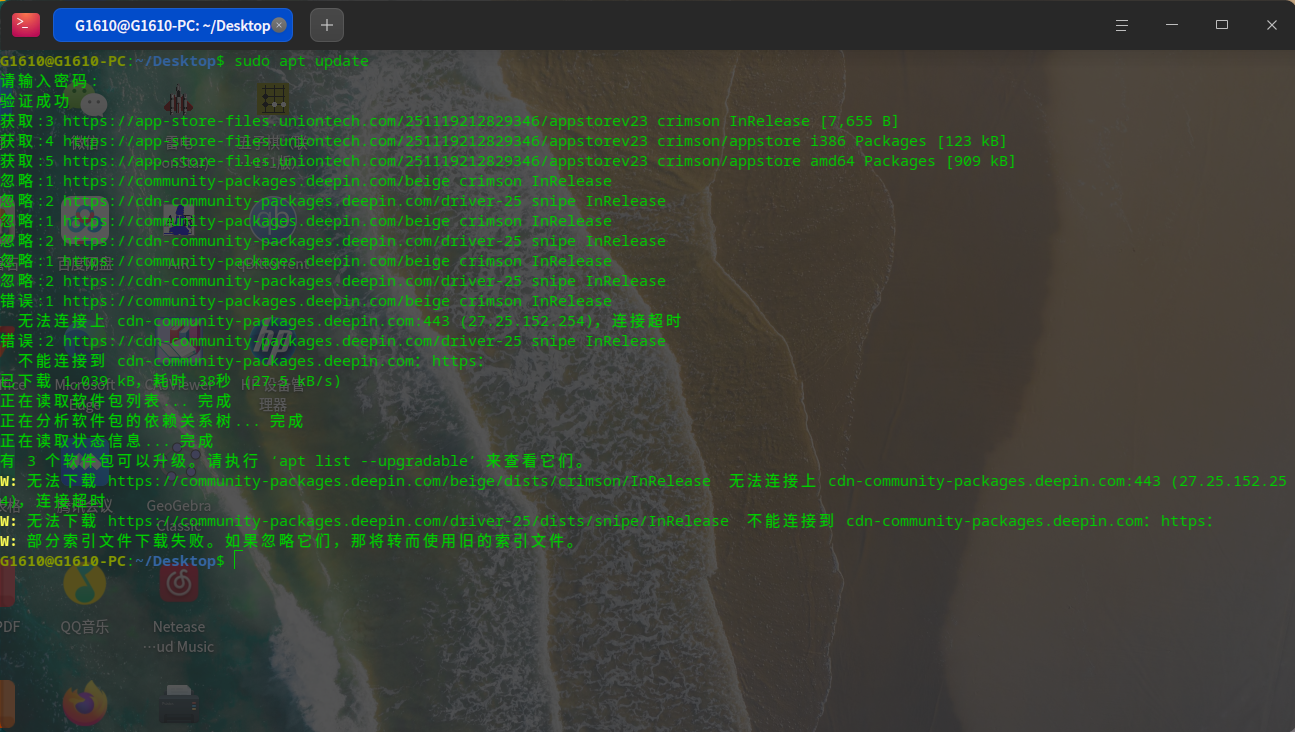Click the W: '部分索引文件下载失败' warning line
Viewport: 1295px width, 732px height.
[289, 541]
